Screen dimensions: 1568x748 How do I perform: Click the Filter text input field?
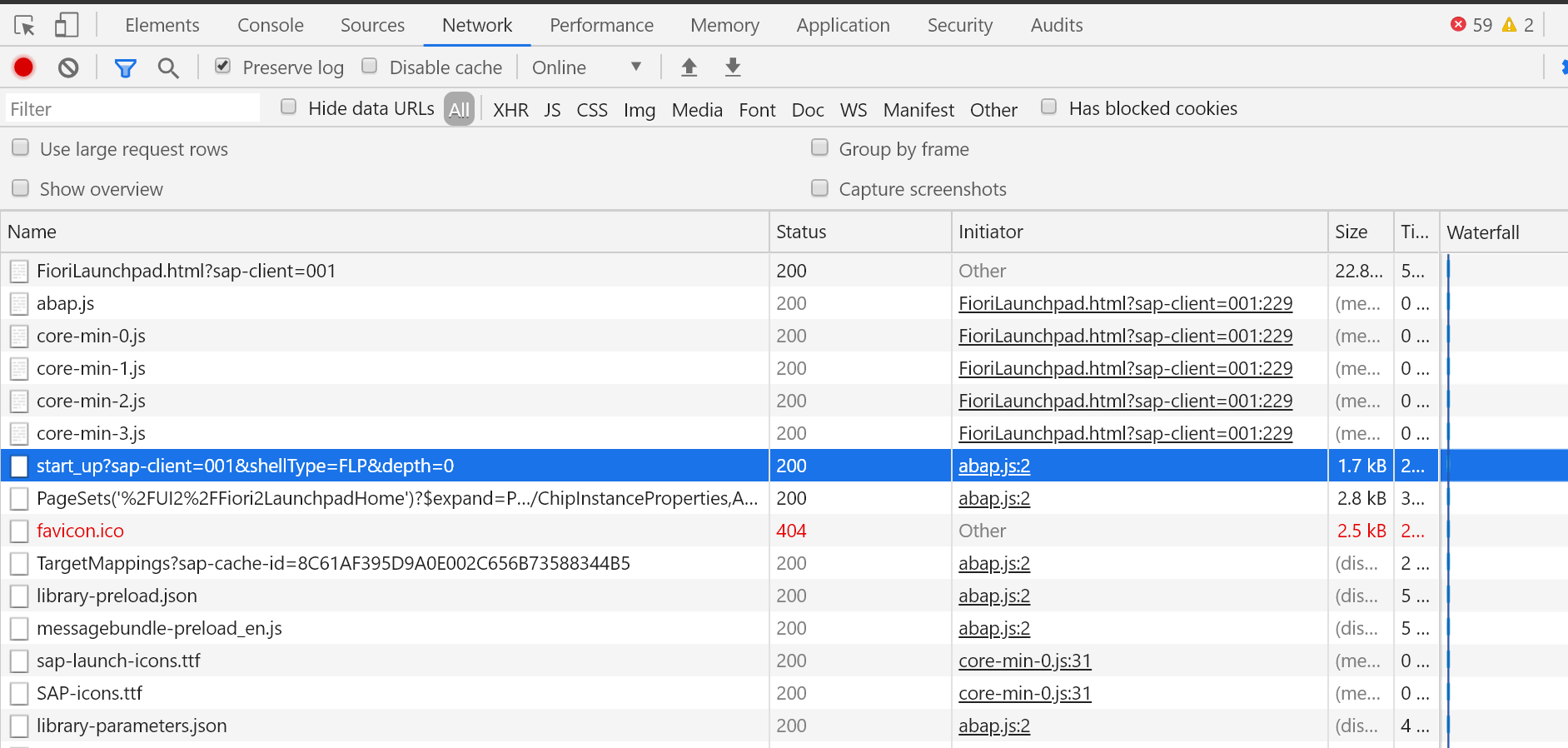click(x=133, y=109)
